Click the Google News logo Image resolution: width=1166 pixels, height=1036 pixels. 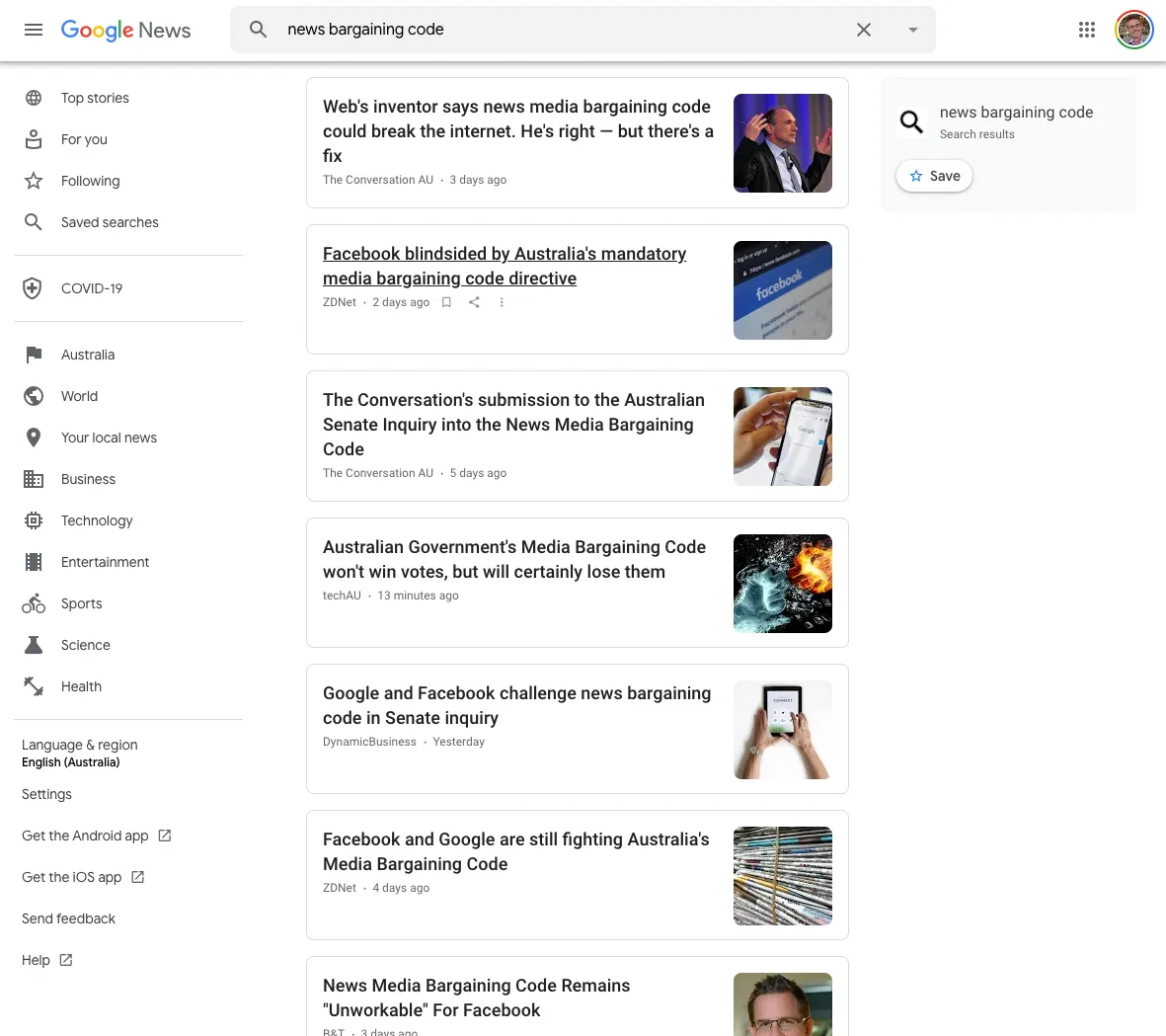[x=125, y=30]
